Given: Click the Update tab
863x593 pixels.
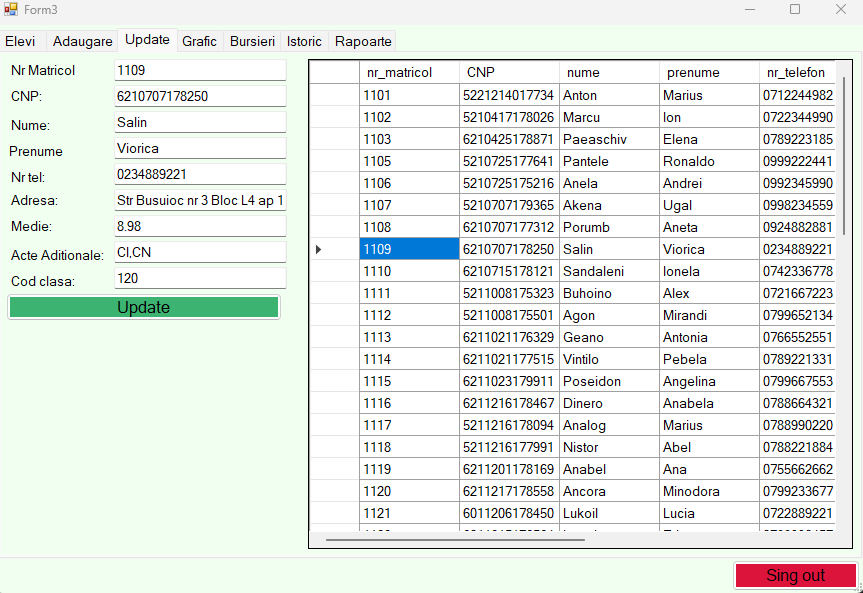Looking at the screenshot, I should pos(146,40).
